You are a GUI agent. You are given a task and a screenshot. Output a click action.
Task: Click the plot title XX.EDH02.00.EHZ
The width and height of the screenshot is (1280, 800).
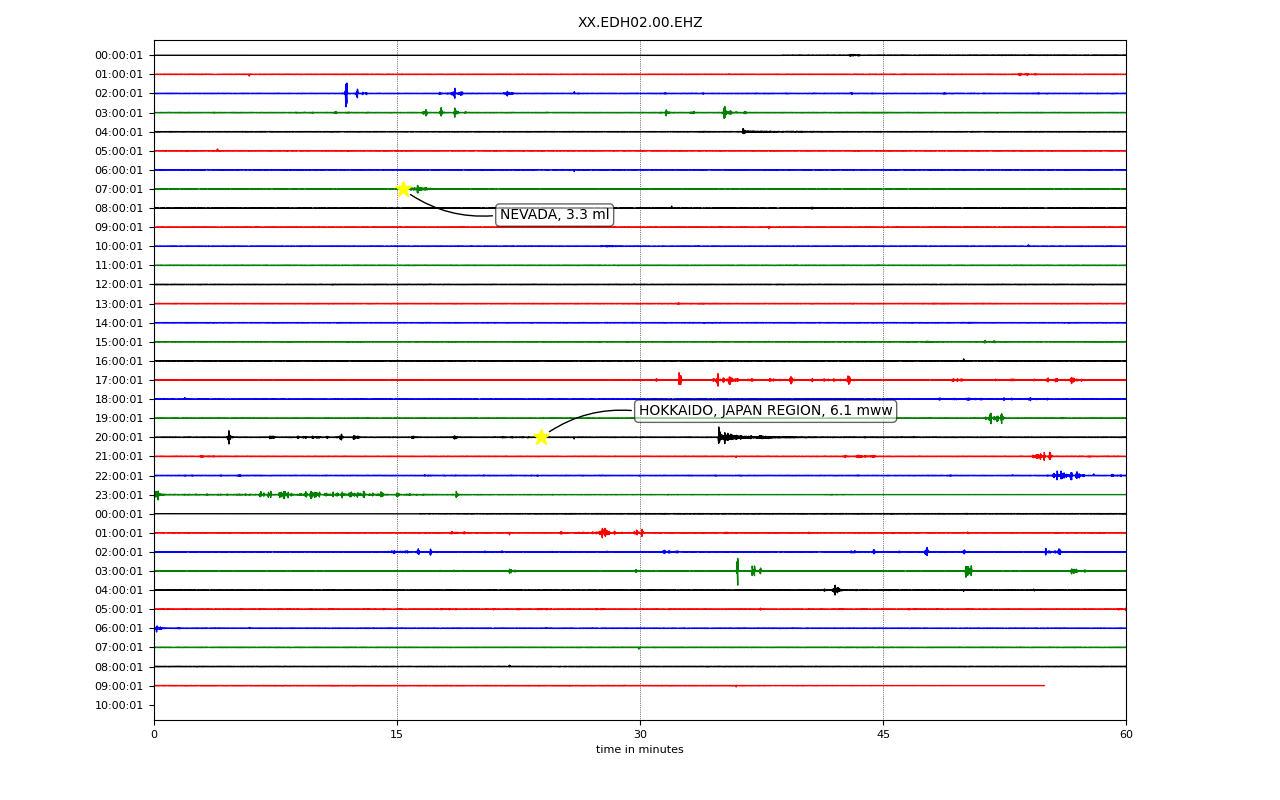pos(640,23)
